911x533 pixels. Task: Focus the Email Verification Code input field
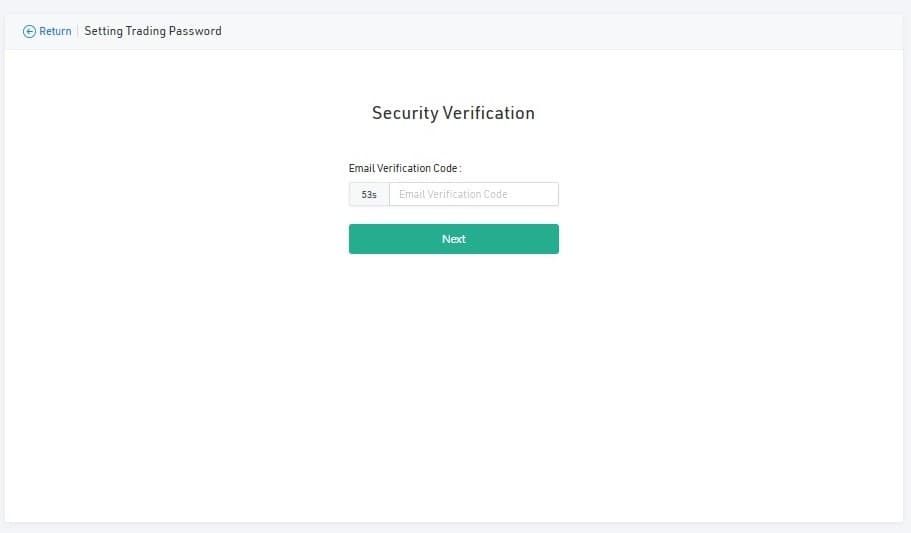point(474,194)
